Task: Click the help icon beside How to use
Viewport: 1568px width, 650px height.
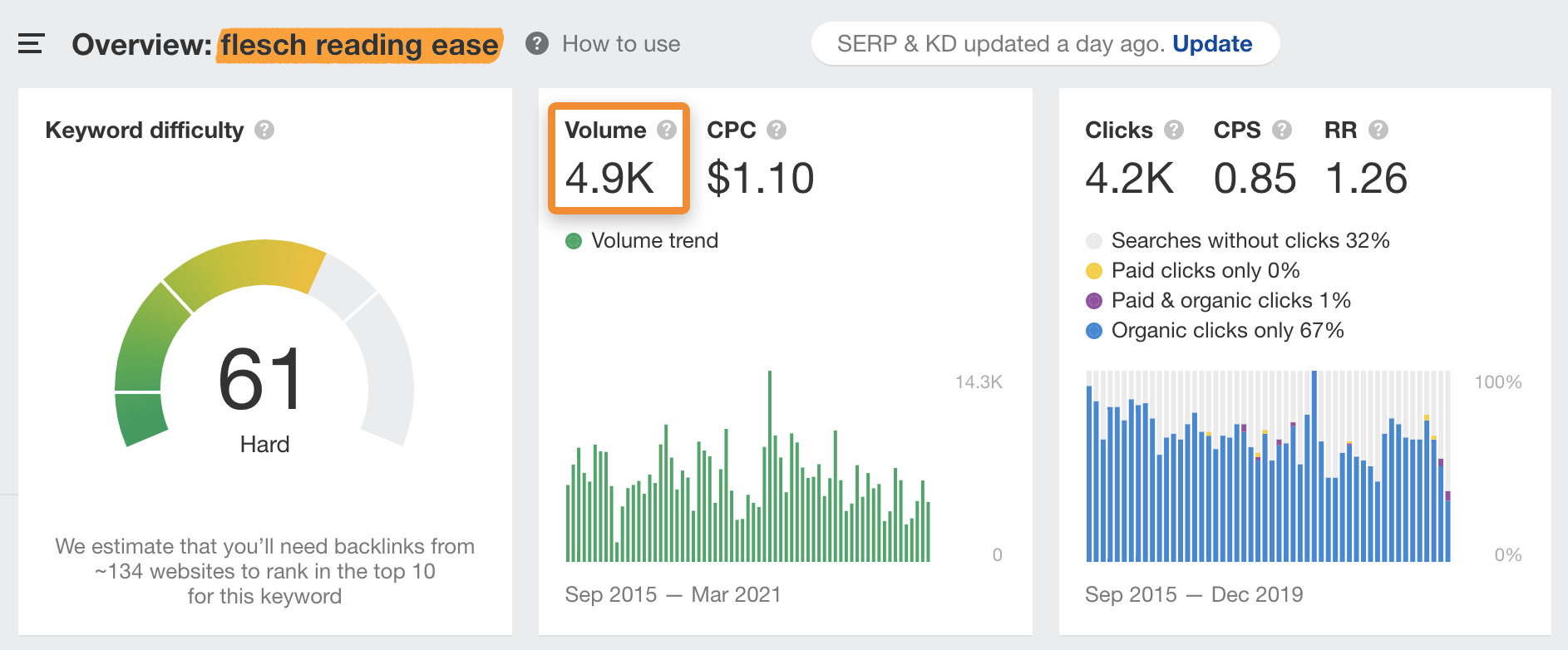Action: [537, 43]
